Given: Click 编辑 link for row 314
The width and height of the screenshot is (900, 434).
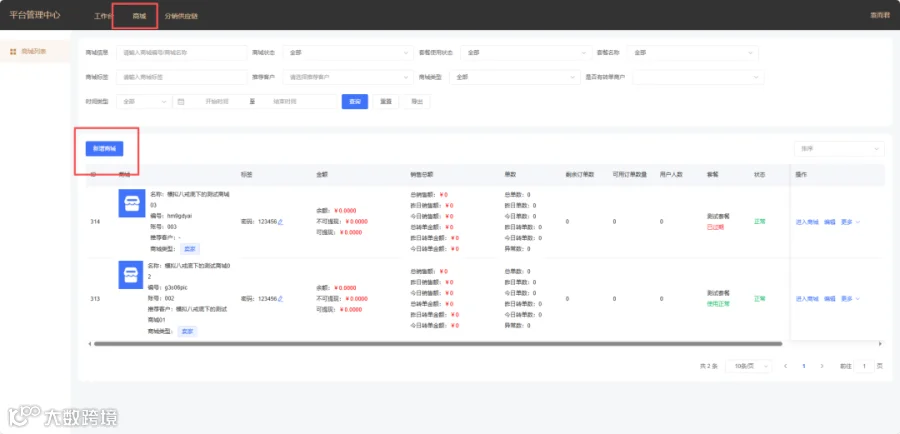Looking at the screenshot, I should pyautogui.click(x=829, y=222).
